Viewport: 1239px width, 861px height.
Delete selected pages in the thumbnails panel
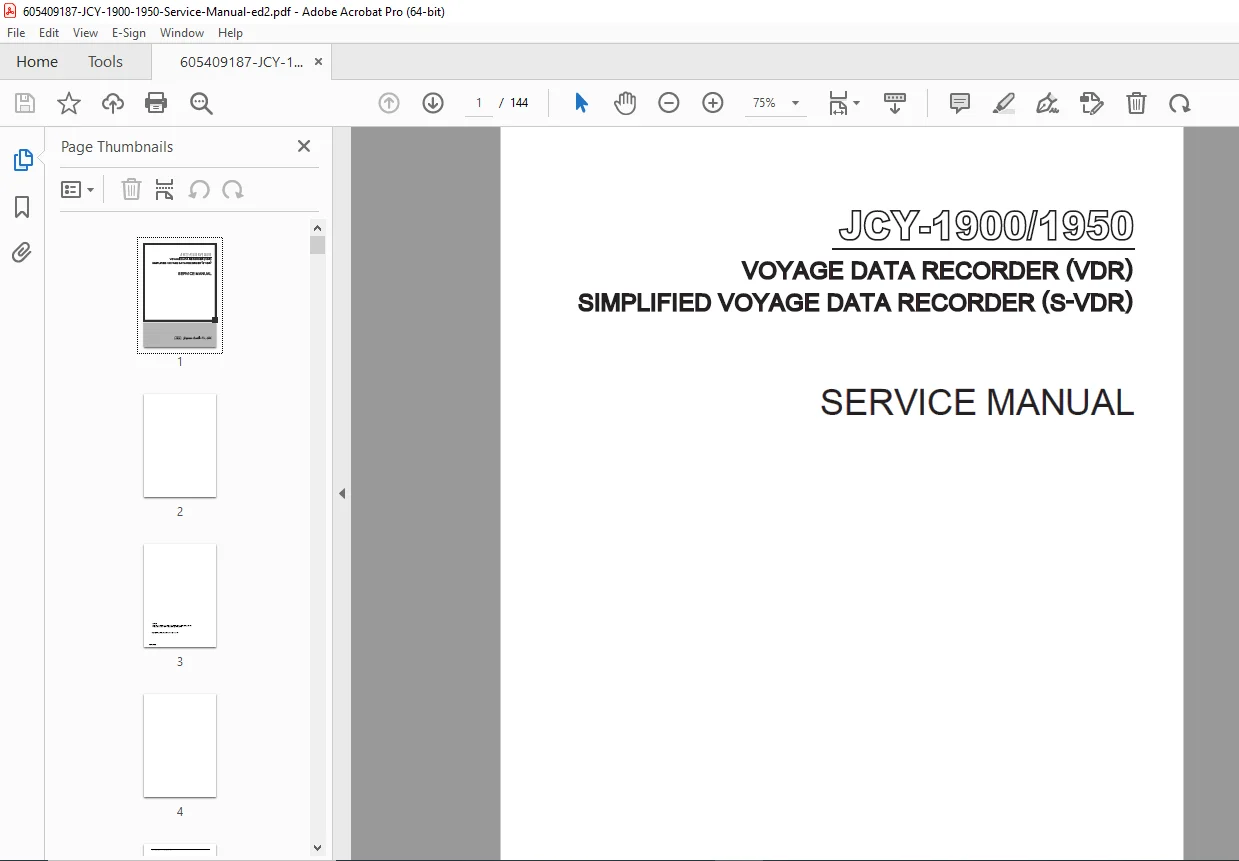[131, 189]
